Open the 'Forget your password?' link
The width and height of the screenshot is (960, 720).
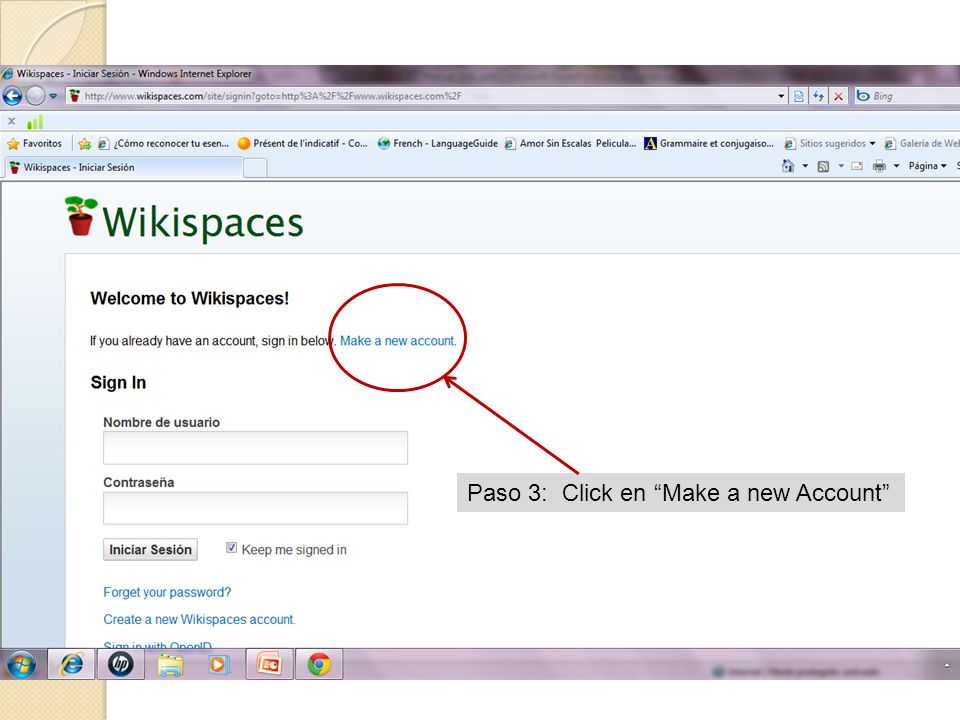pyautogui.click(x=167, y=592)
